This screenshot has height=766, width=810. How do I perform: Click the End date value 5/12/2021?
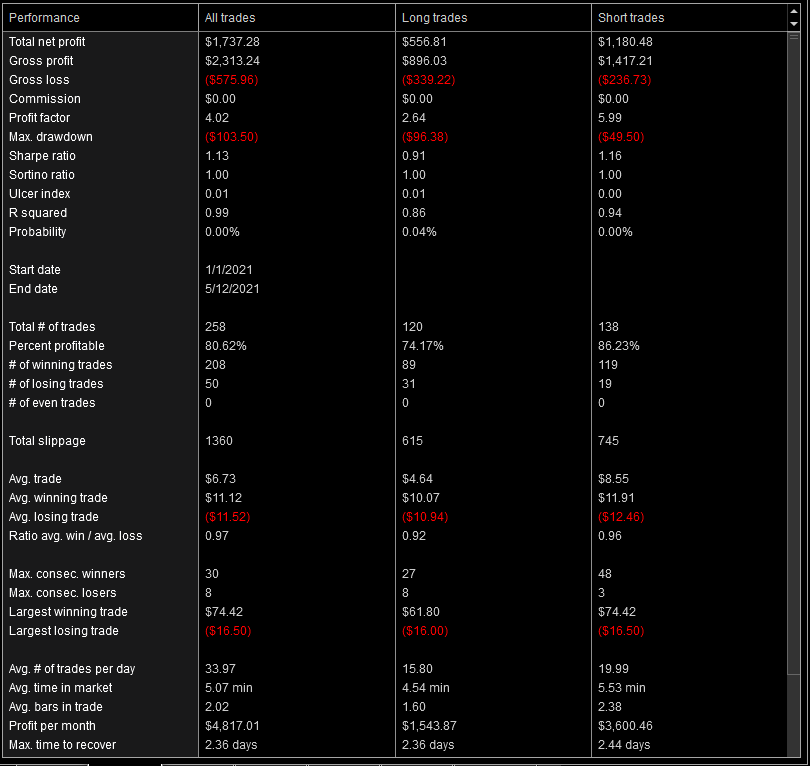[x=231, y=289]
